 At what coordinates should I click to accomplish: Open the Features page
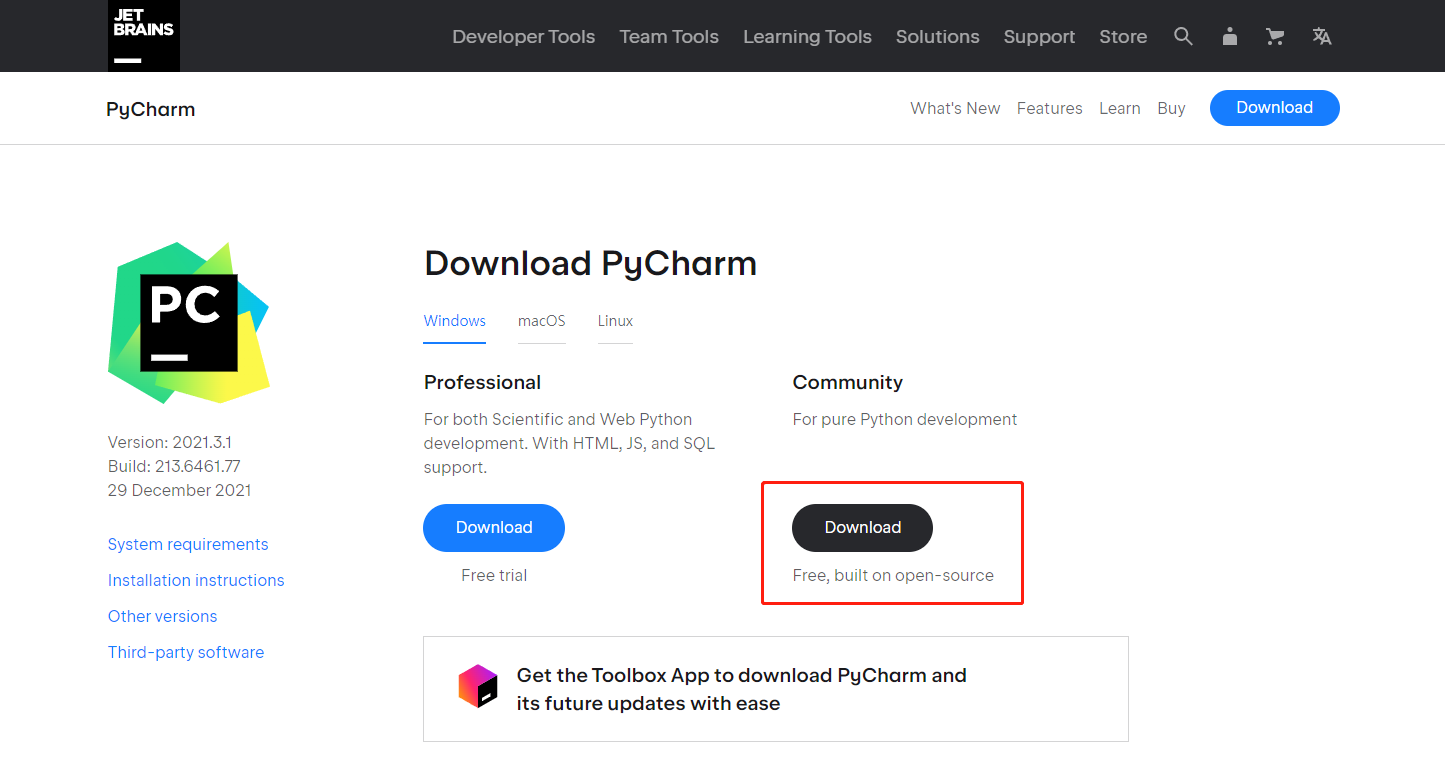1049,108
